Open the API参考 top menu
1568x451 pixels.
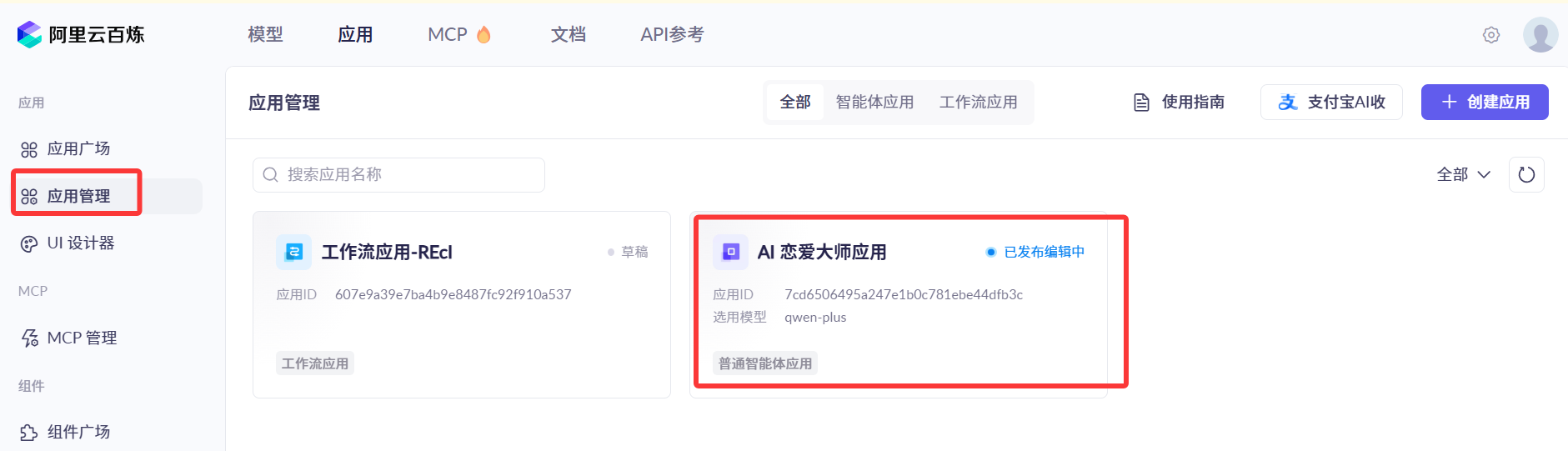click(x=672, y=34)
